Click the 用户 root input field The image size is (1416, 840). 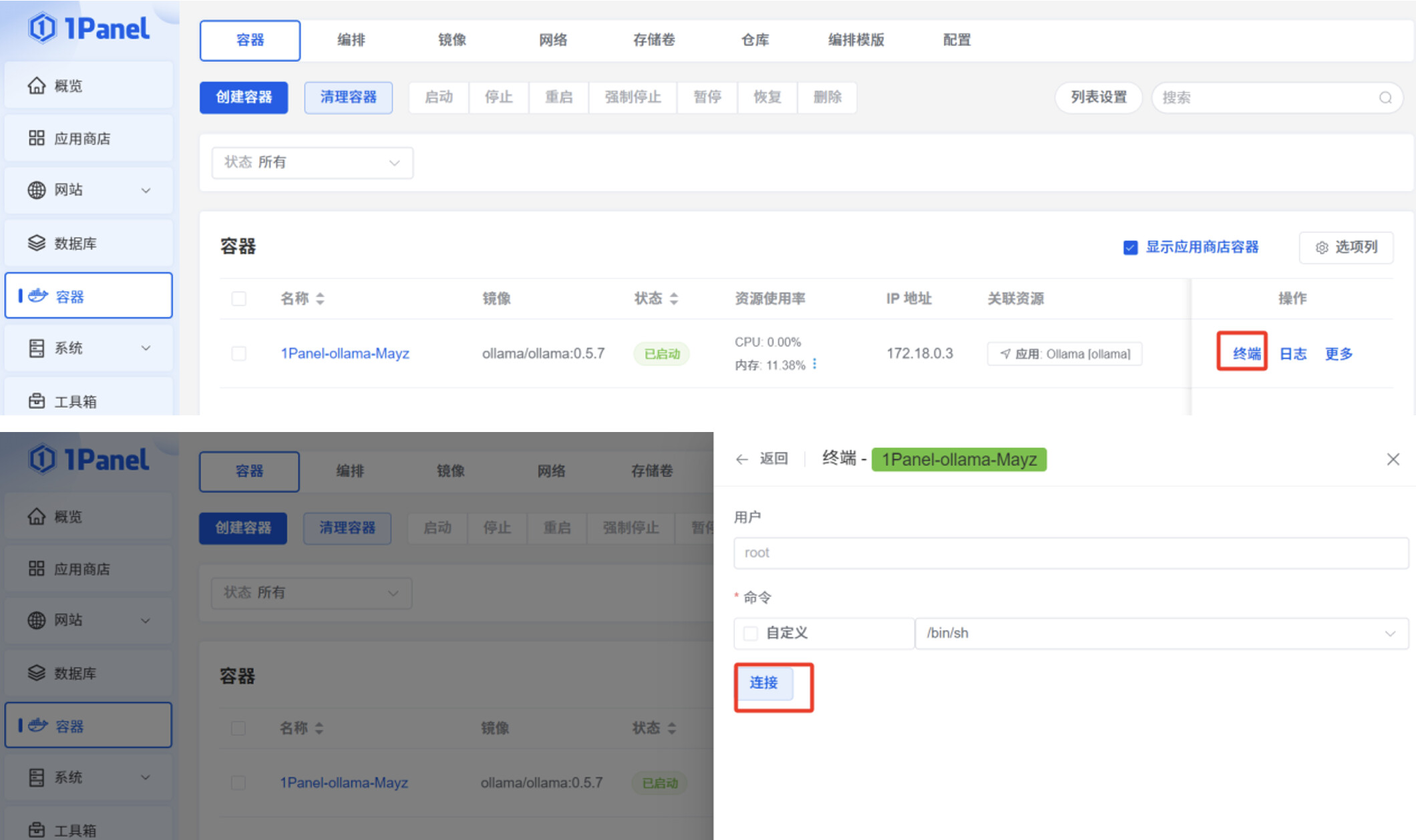pos(1070,553)
